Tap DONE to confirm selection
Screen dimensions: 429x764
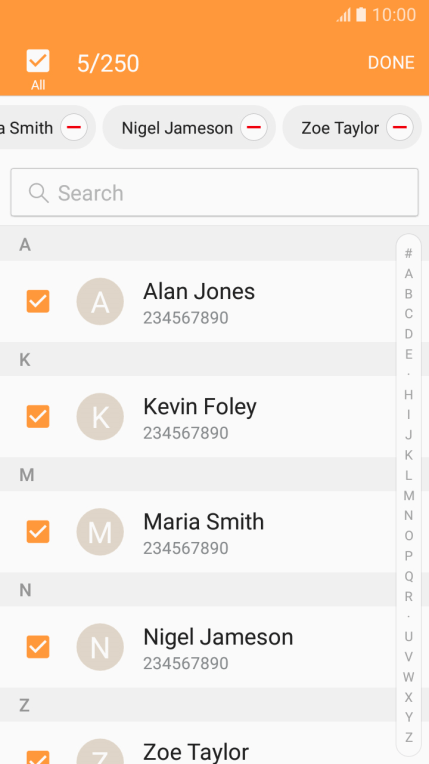[x=391, y=62]
